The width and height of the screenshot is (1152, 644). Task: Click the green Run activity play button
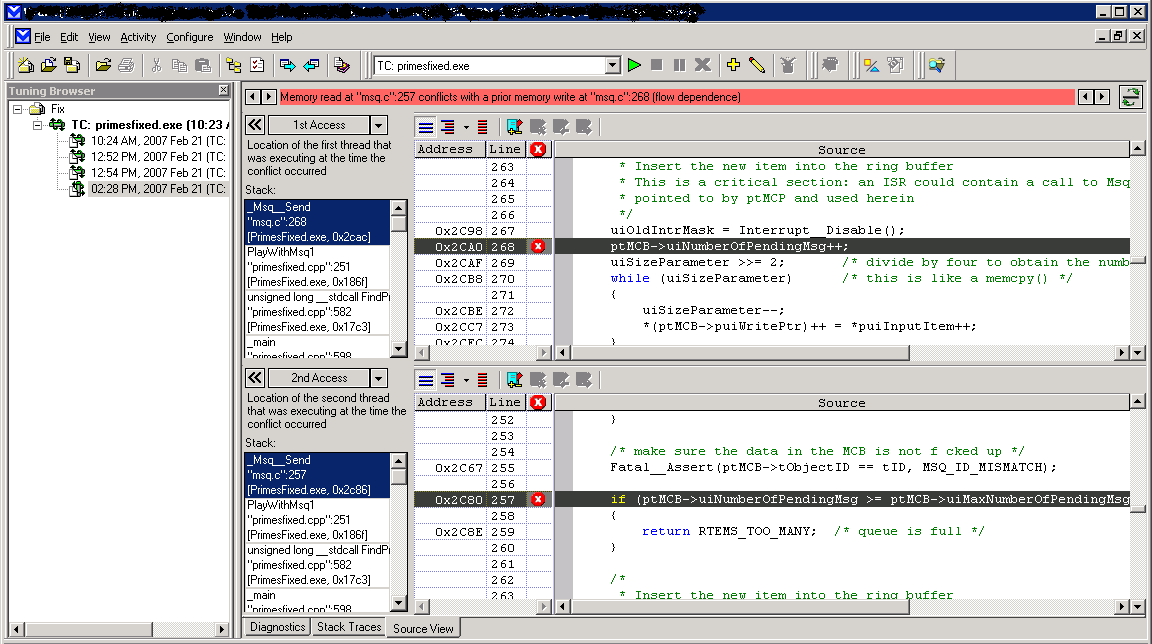tap(634, 65)
